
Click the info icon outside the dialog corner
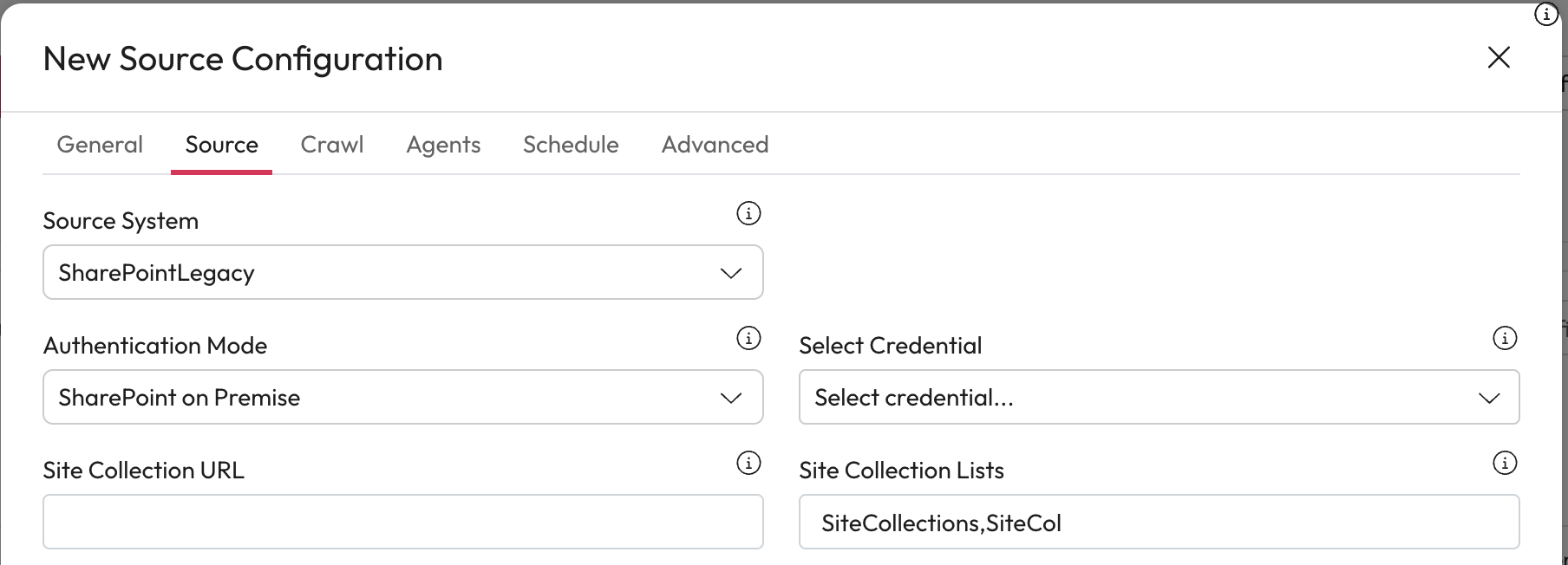[1546, 15]
